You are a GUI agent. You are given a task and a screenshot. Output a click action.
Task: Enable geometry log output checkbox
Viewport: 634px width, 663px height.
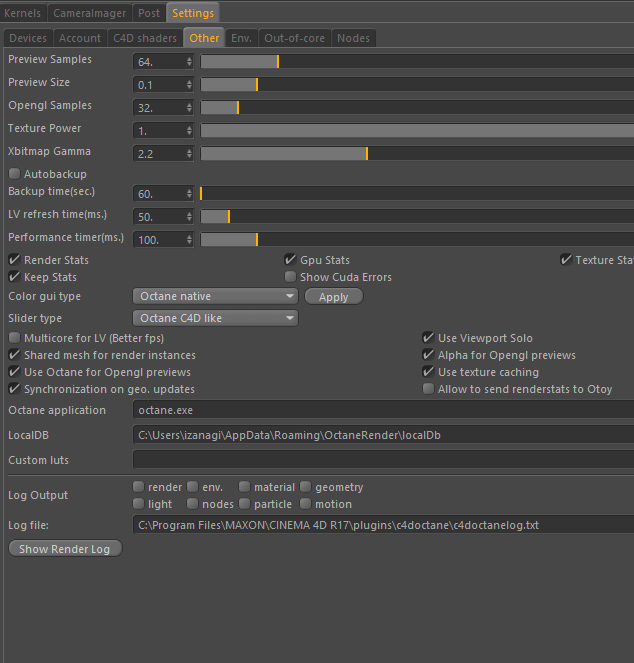305,487
